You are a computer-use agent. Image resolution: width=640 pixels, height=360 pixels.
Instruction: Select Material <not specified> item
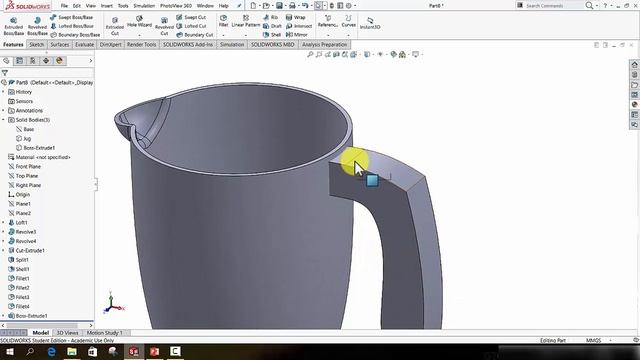(x=39, y=157)
